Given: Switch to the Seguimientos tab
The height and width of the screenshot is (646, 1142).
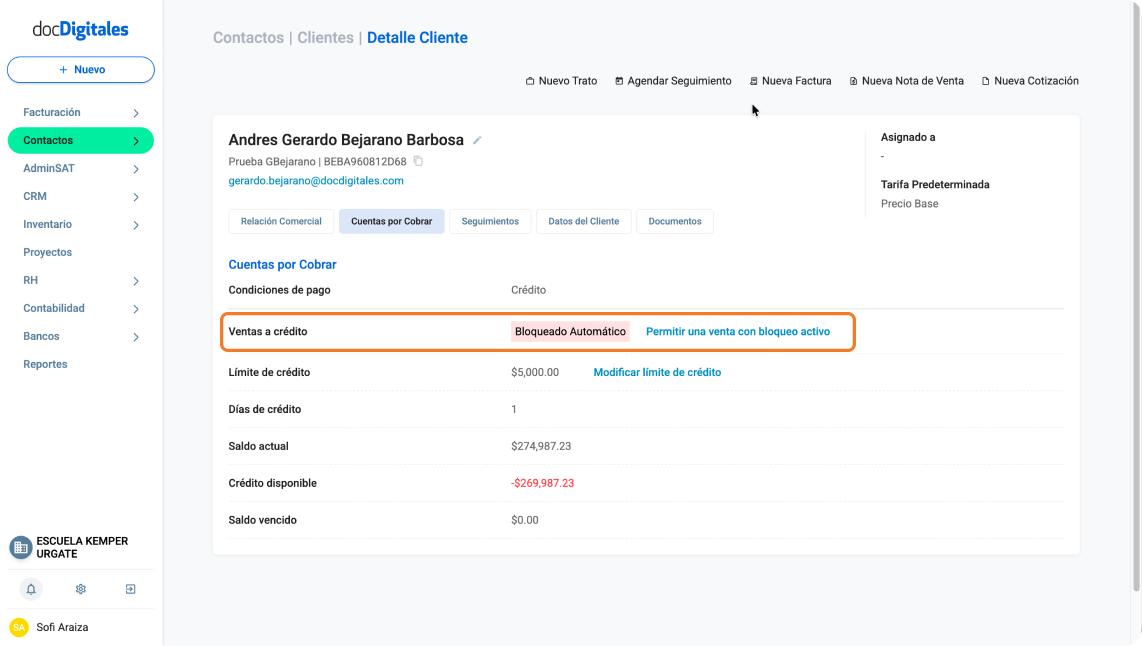Looking at the screenshot, I should coord(490,221).
